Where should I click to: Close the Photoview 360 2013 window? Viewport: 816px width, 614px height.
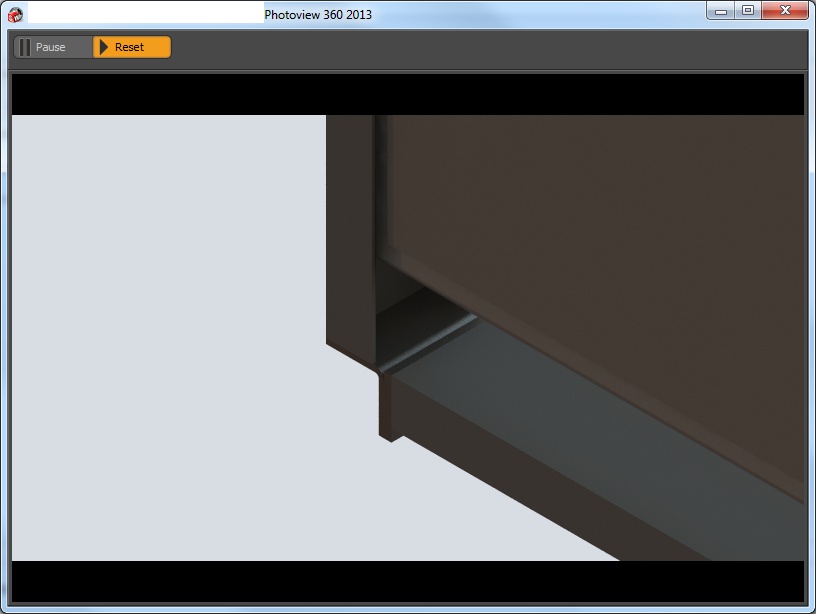pyautogui.click(x=785, y=11)
